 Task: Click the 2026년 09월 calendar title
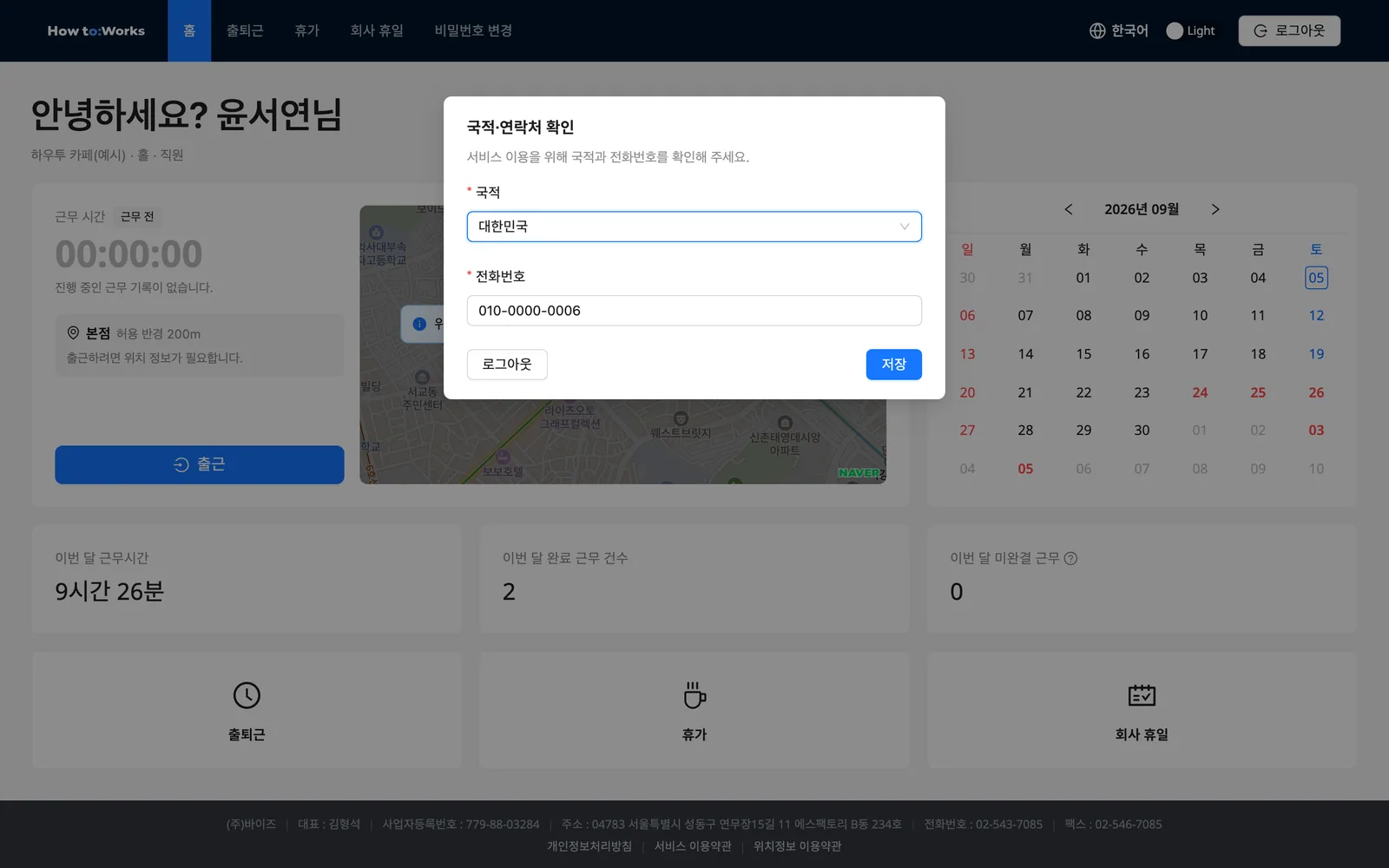point(1142,209)
